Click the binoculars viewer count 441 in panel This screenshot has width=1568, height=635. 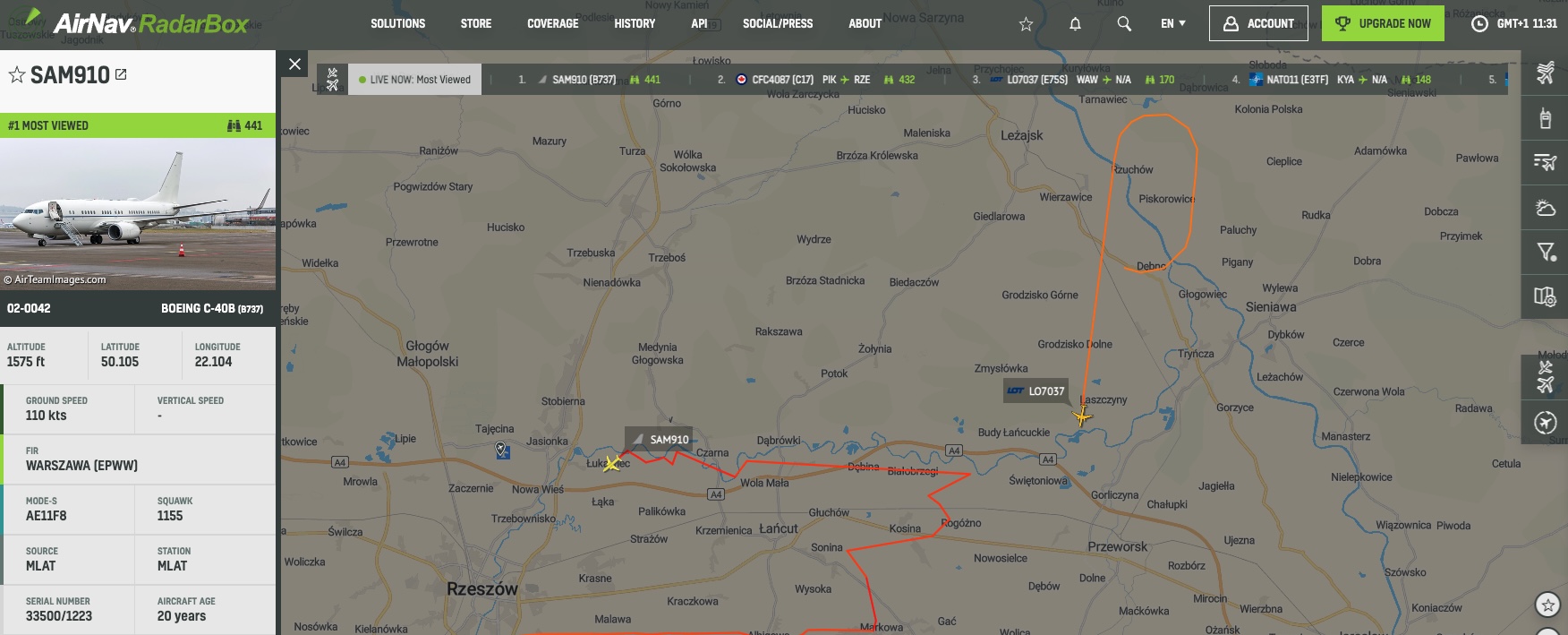pyautogui.click(x=245, y=125)
